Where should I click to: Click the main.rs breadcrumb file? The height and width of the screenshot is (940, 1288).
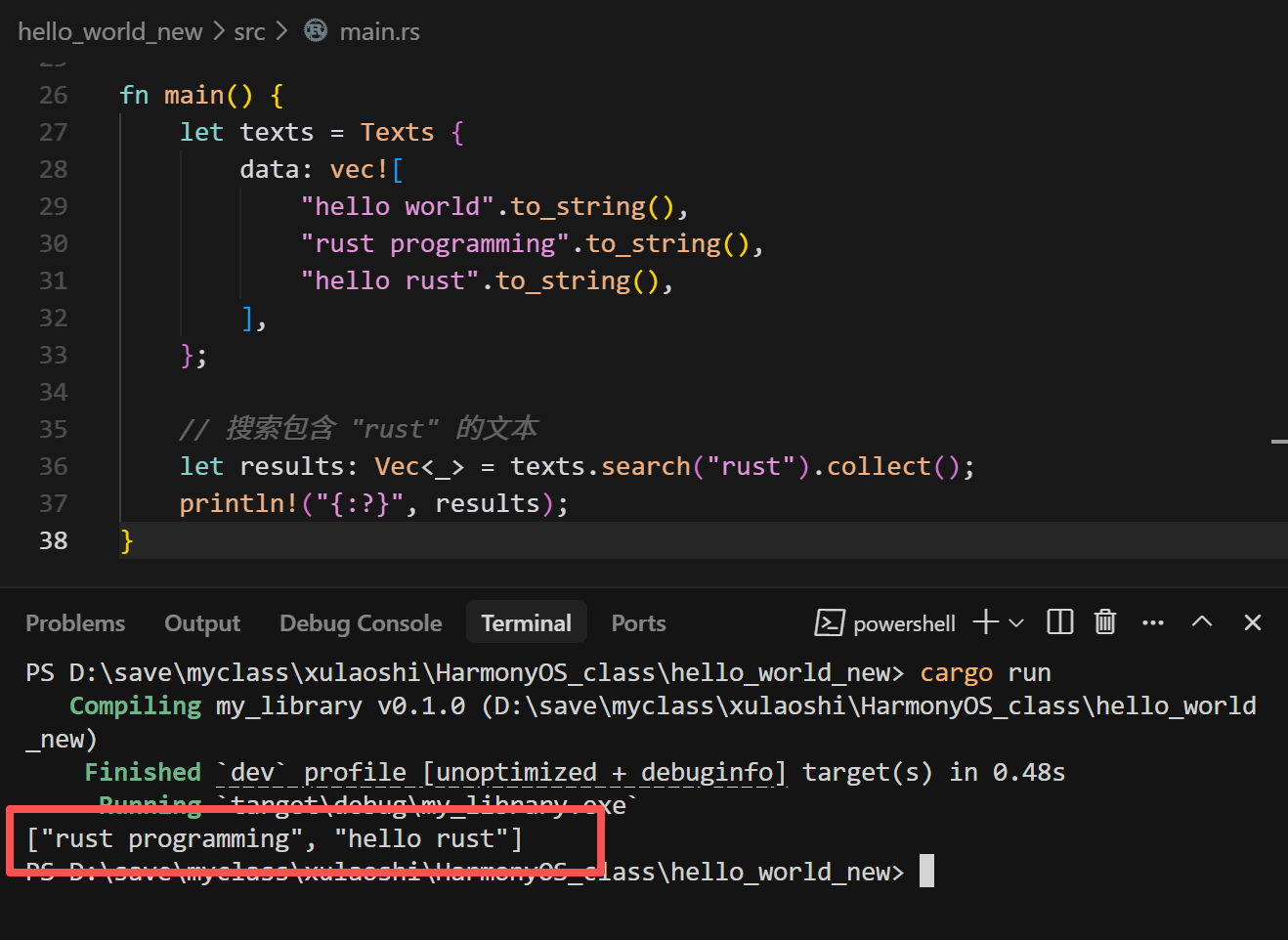[x=379, y=31]
